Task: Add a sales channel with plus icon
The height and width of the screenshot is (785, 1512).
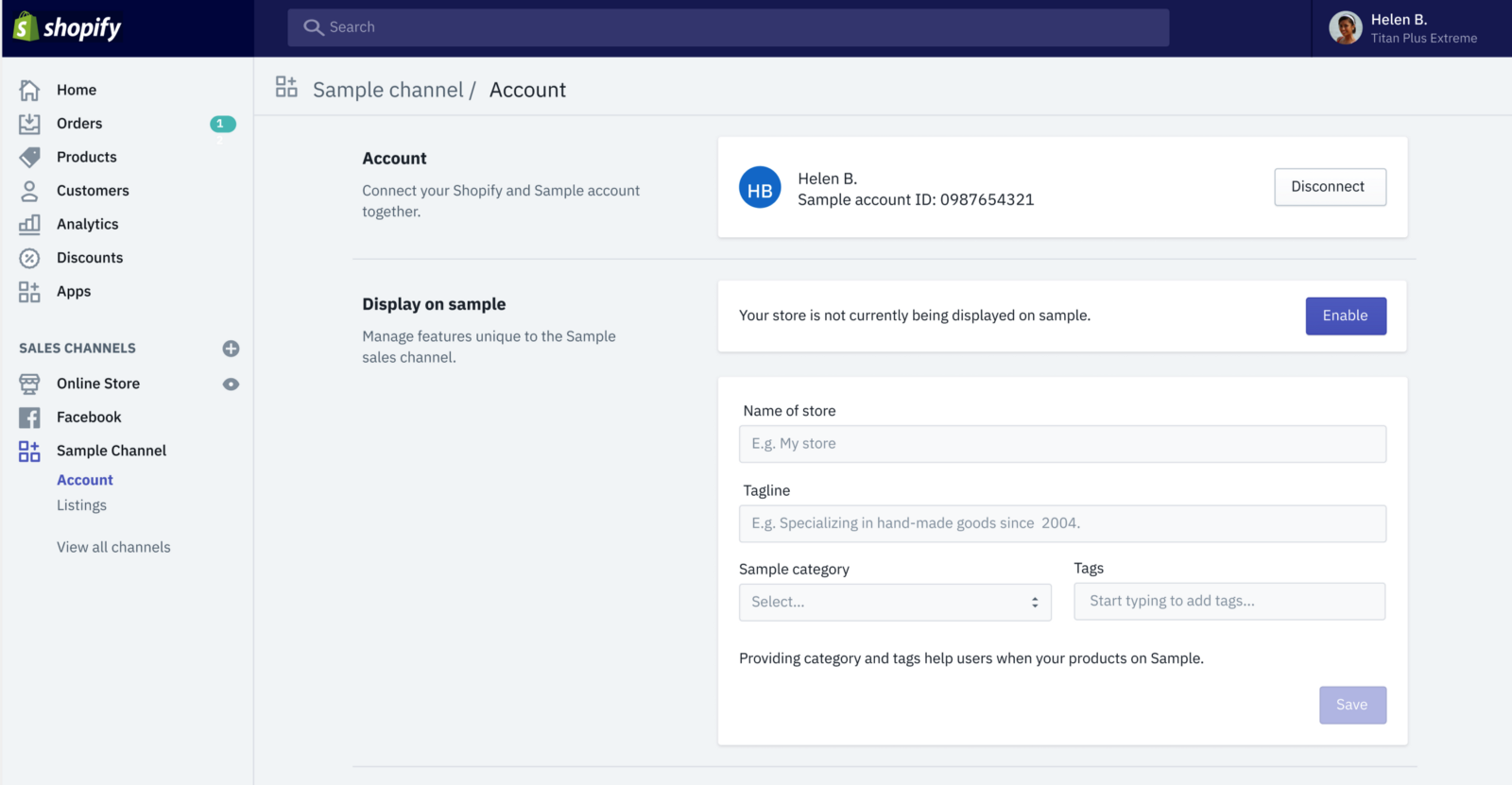Action: (x=231, y=349)
